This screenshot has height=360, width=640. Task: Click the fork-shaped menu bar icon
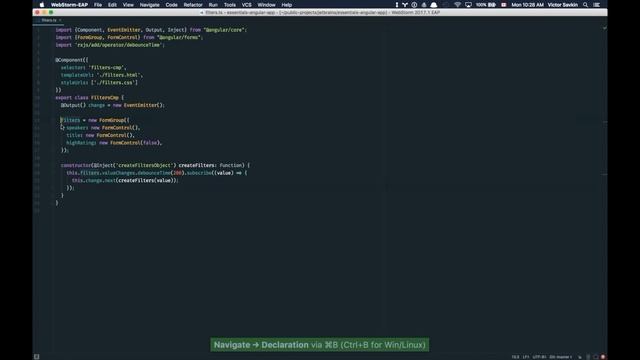coord(405,5)
